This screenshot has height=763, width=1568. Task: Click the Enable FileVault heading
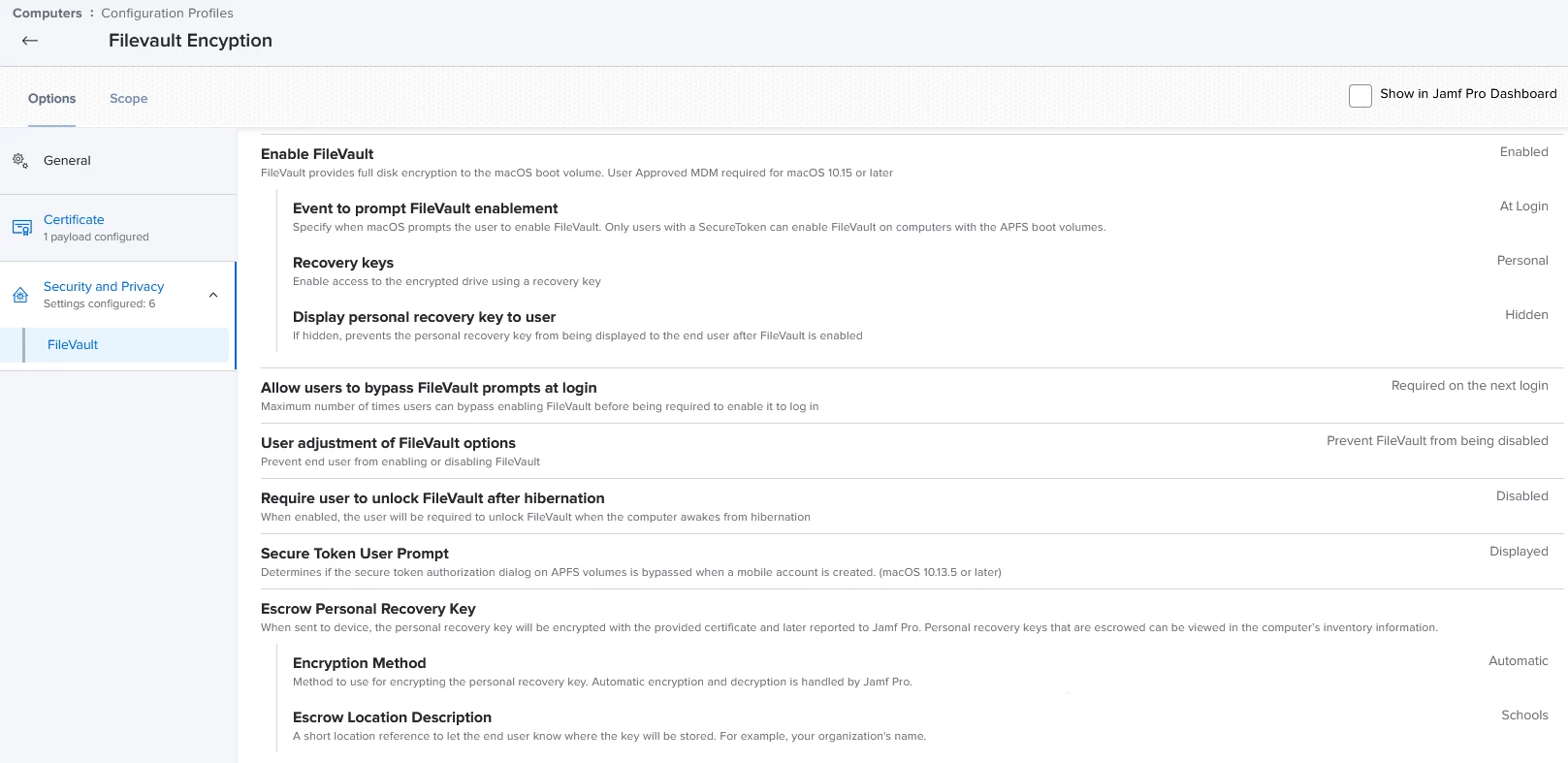click(x=317, y=154)
